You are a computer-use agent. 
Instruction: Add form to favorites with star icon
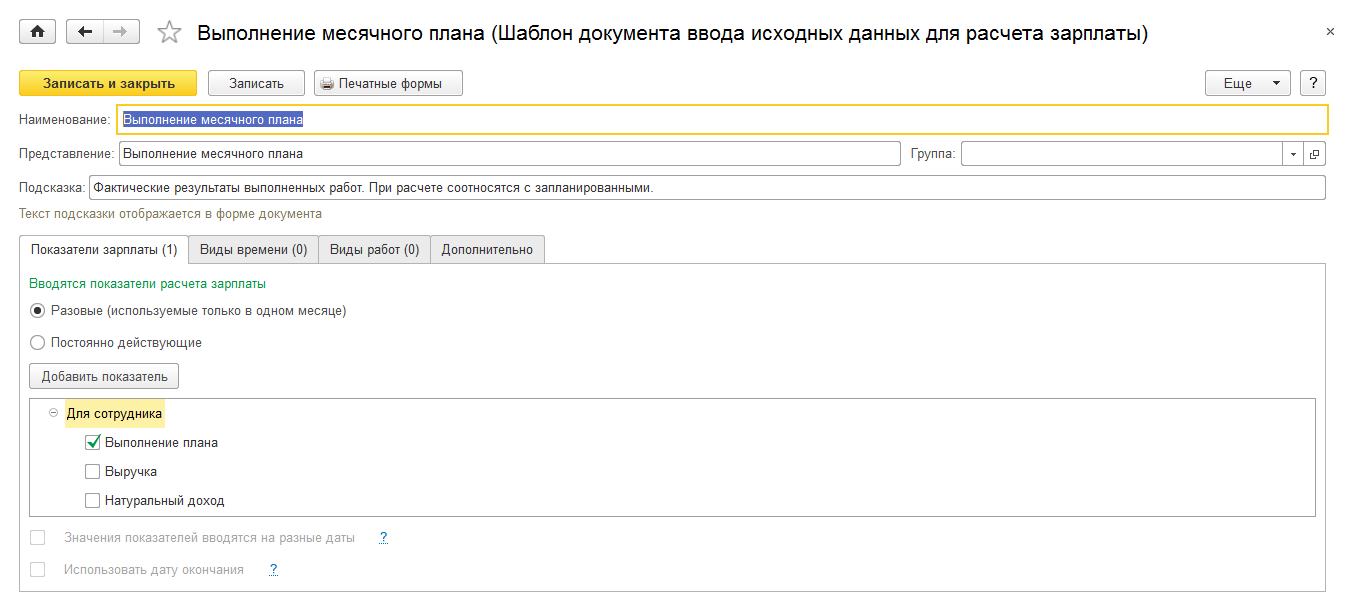coord(170,33)
